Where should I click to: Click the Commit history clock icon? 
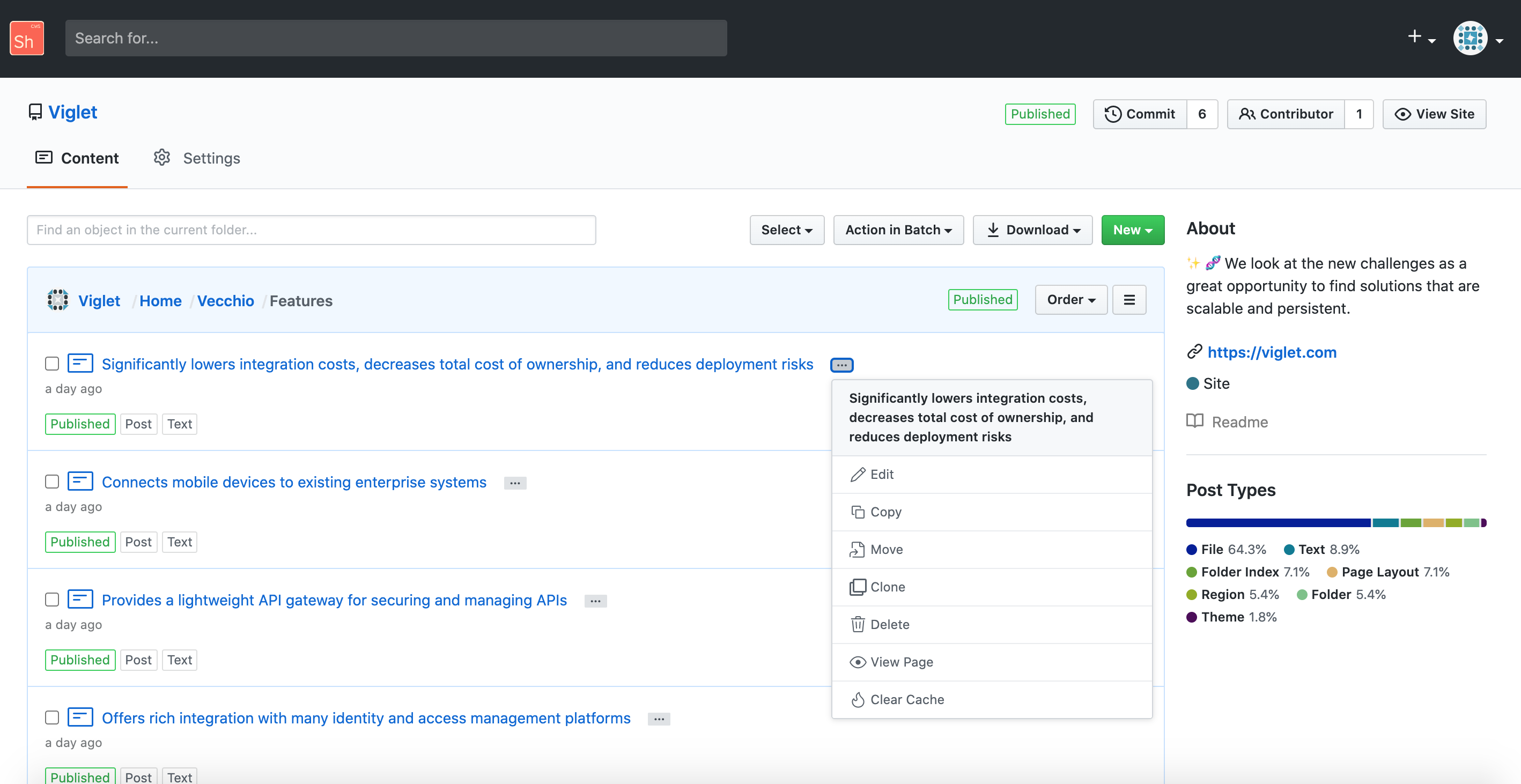click(x=1112, y=114)
